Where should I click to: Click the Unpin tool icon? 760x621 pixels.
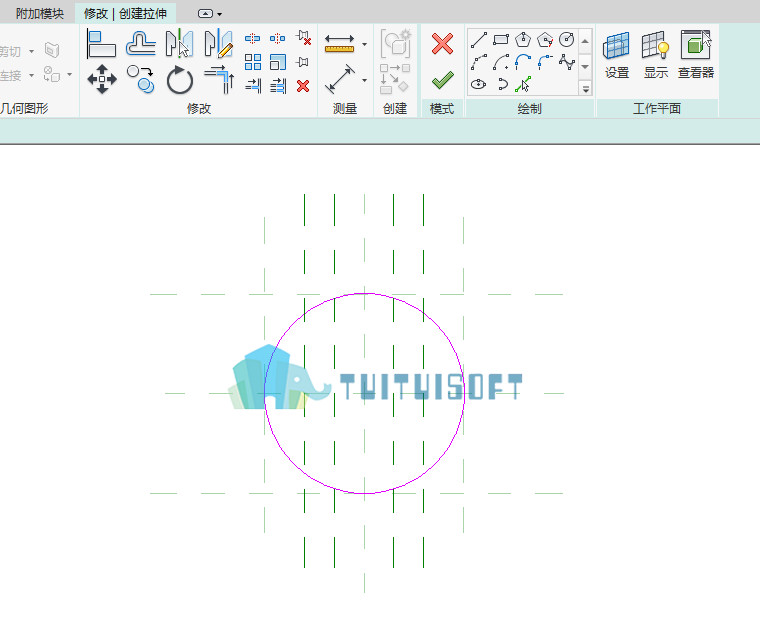click(303, 38)
